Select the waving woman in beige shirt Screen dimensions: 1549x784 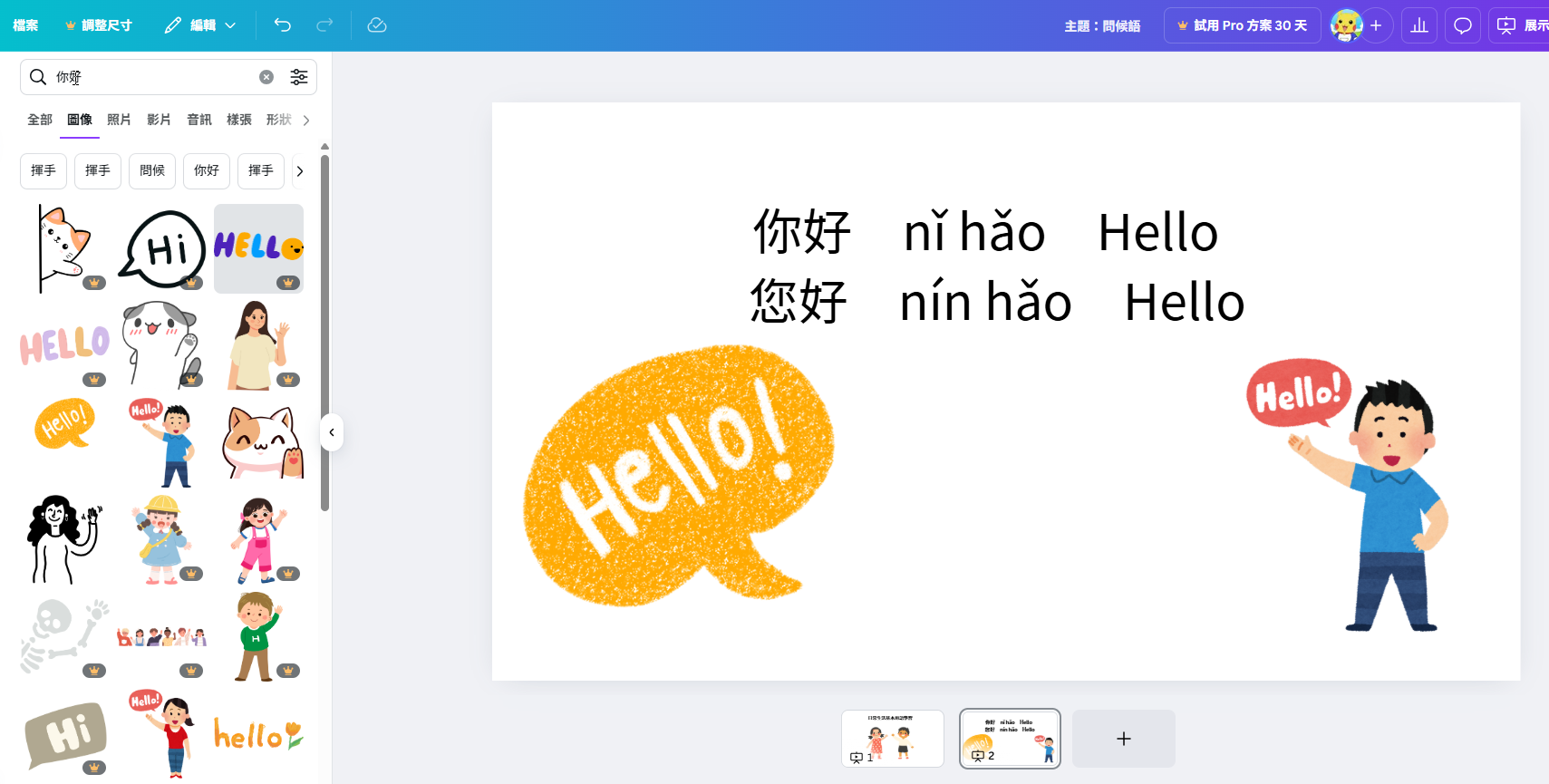(258, 345)
